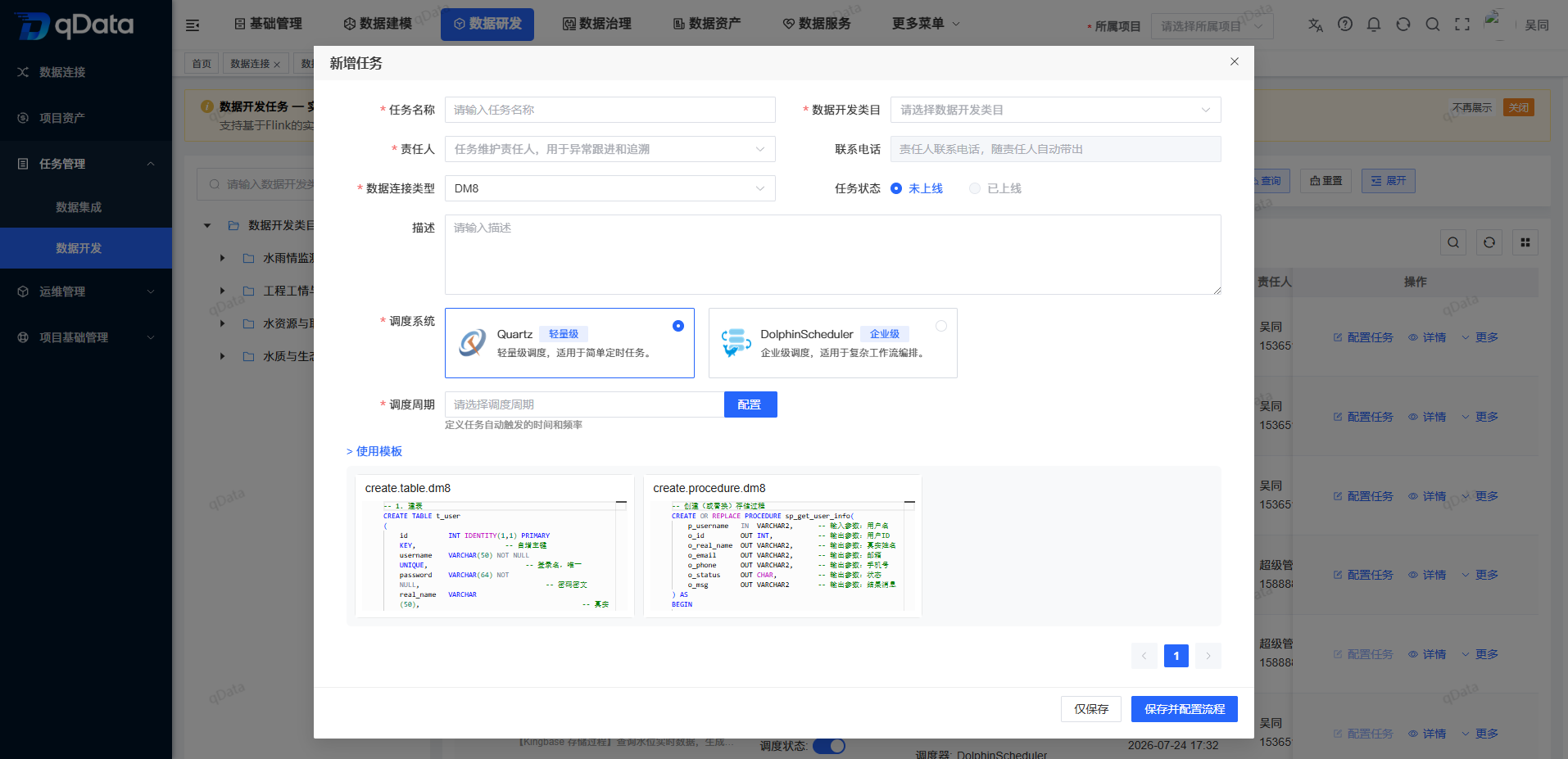Expand 项目基础管理 sidebar group
Screen dimensions: 1568x759
[86, 337]
